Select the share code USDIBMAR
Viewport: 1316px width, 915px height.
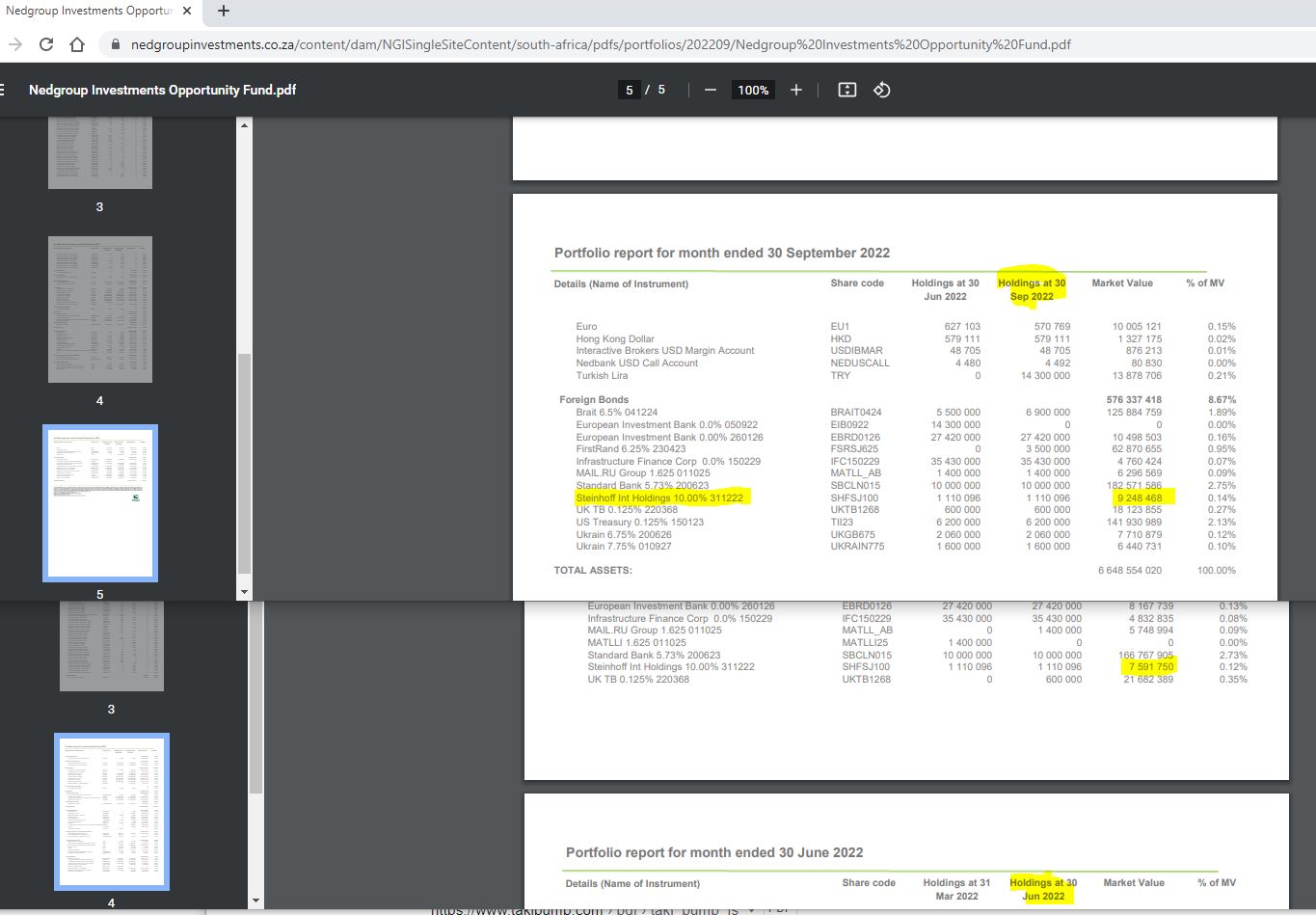[856, 351]
